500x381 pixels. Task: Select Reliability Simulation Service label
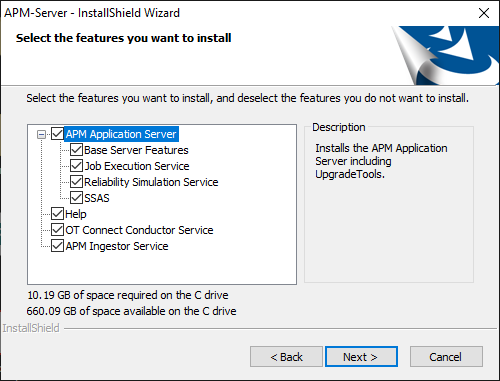[x=151, y=182]
